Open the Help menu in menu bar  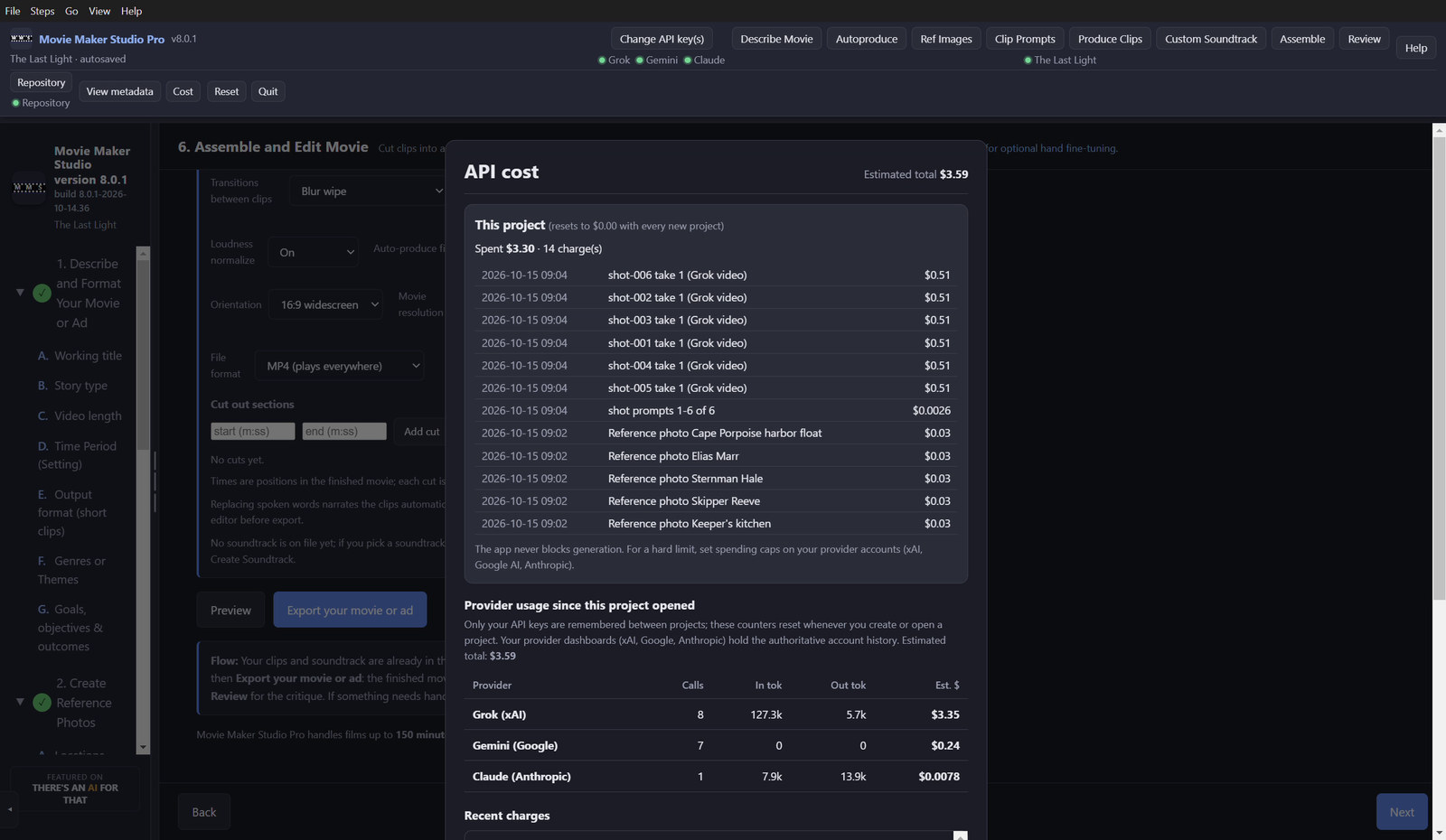tap(132, 11)
